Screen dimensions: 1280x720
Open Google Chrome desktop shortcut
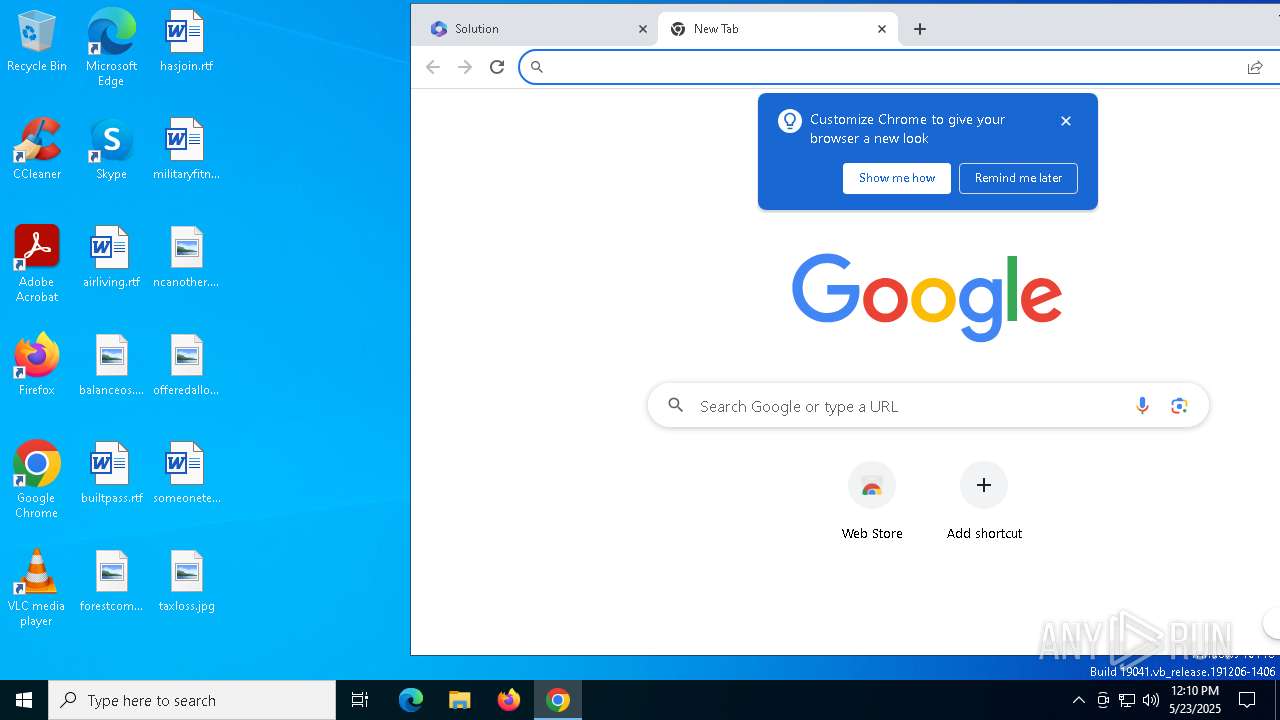[37, 480]
